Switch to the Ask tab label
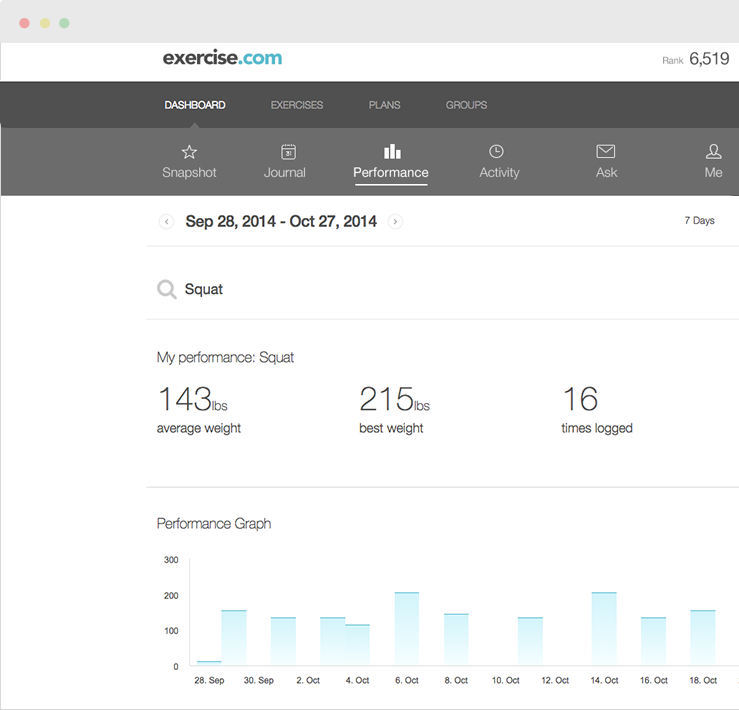Screen dimensions: 739x710 (x=607, y=173)
